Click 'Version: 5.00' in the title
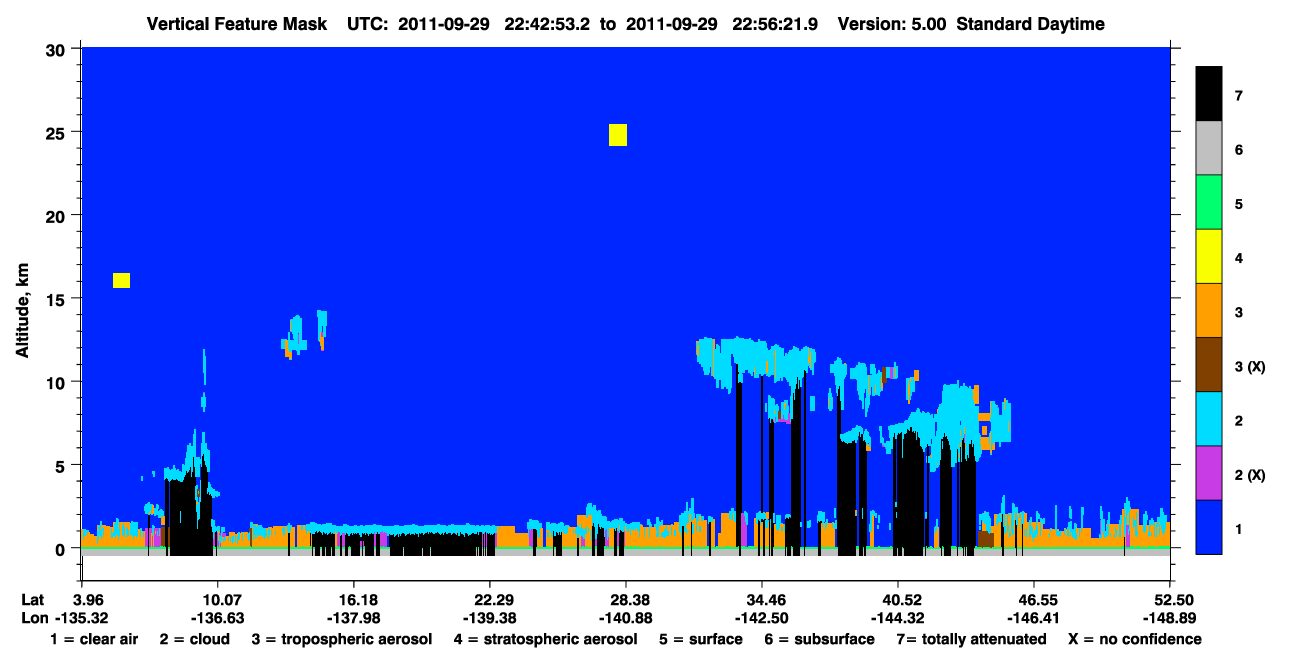The image size is (1300, 667). pyautogui.click(x=892, y=24)
